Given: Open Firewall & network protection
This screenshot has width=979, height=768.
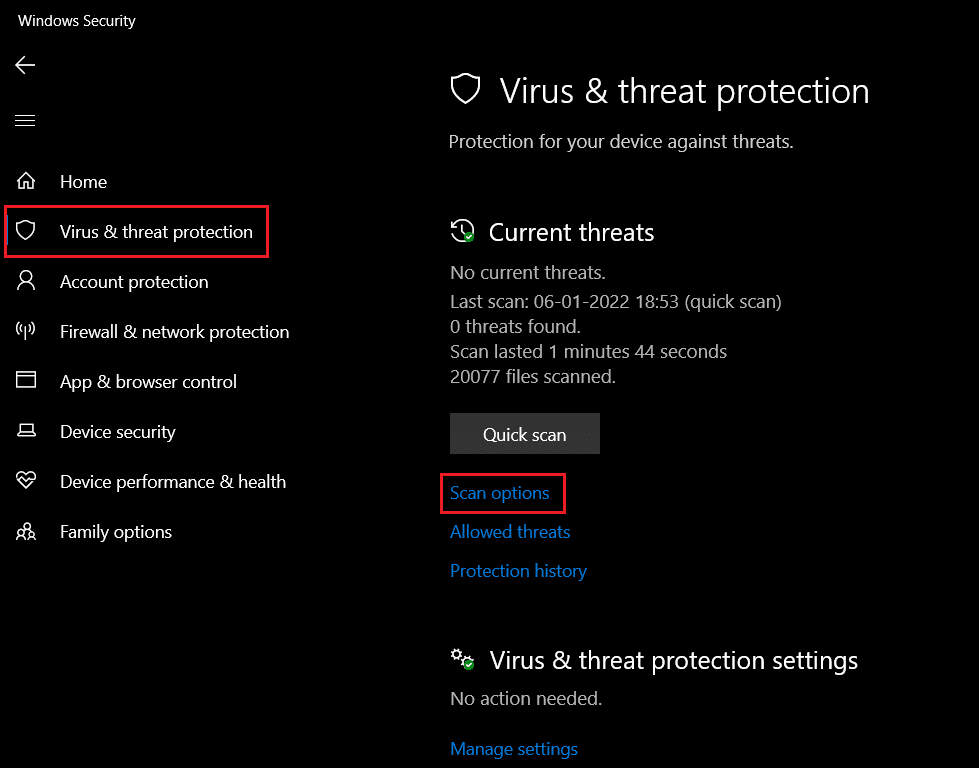Looking at the screenshot, I should (174, 332).
